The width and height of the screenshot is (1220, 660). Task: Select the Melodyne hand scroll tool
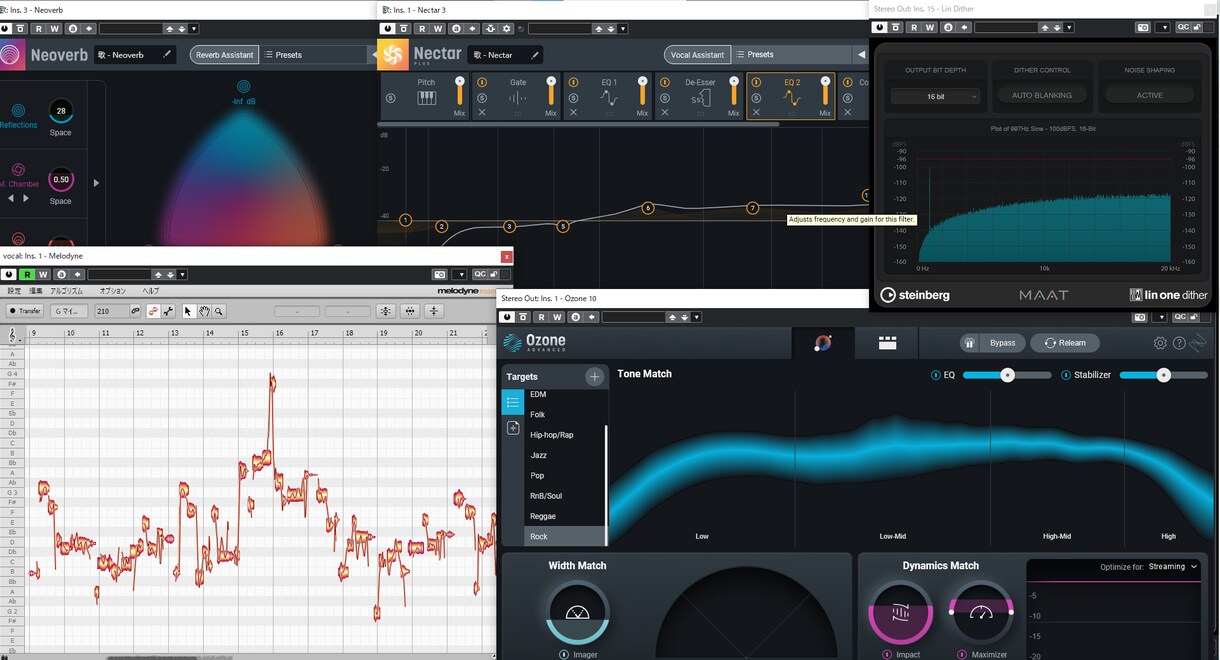pyautogui.click(x=203, y=311)
